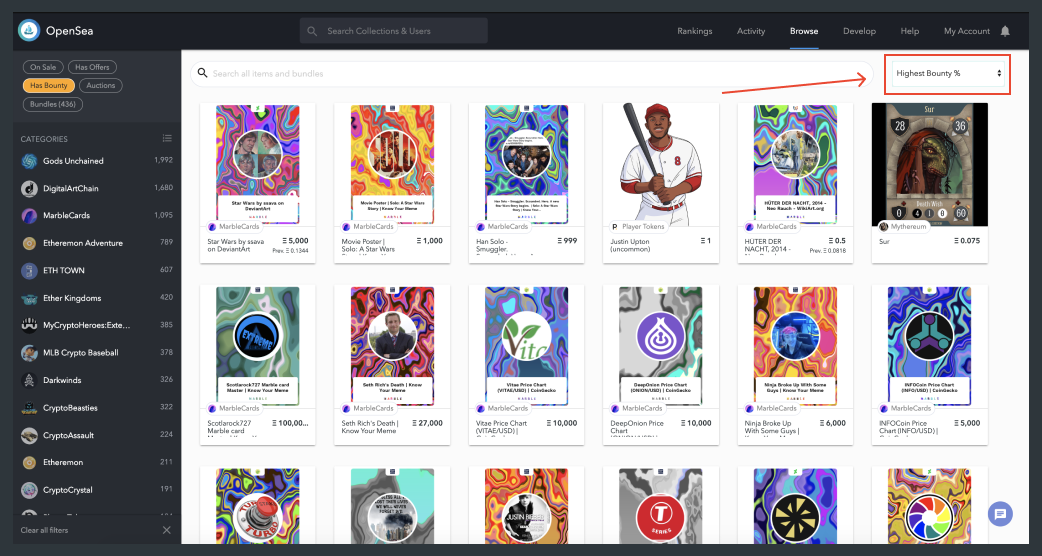Open My Account
The height and width of the screenshot is (556, 1042).
pos(967,31)
